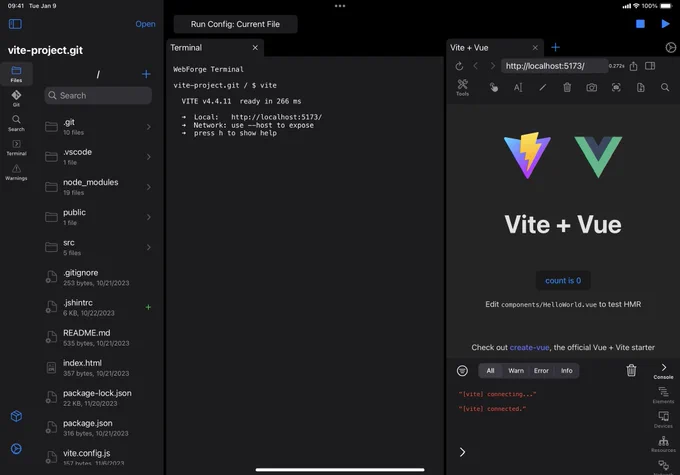Open the three-dot multitasking menu

(x=340, y=6)
